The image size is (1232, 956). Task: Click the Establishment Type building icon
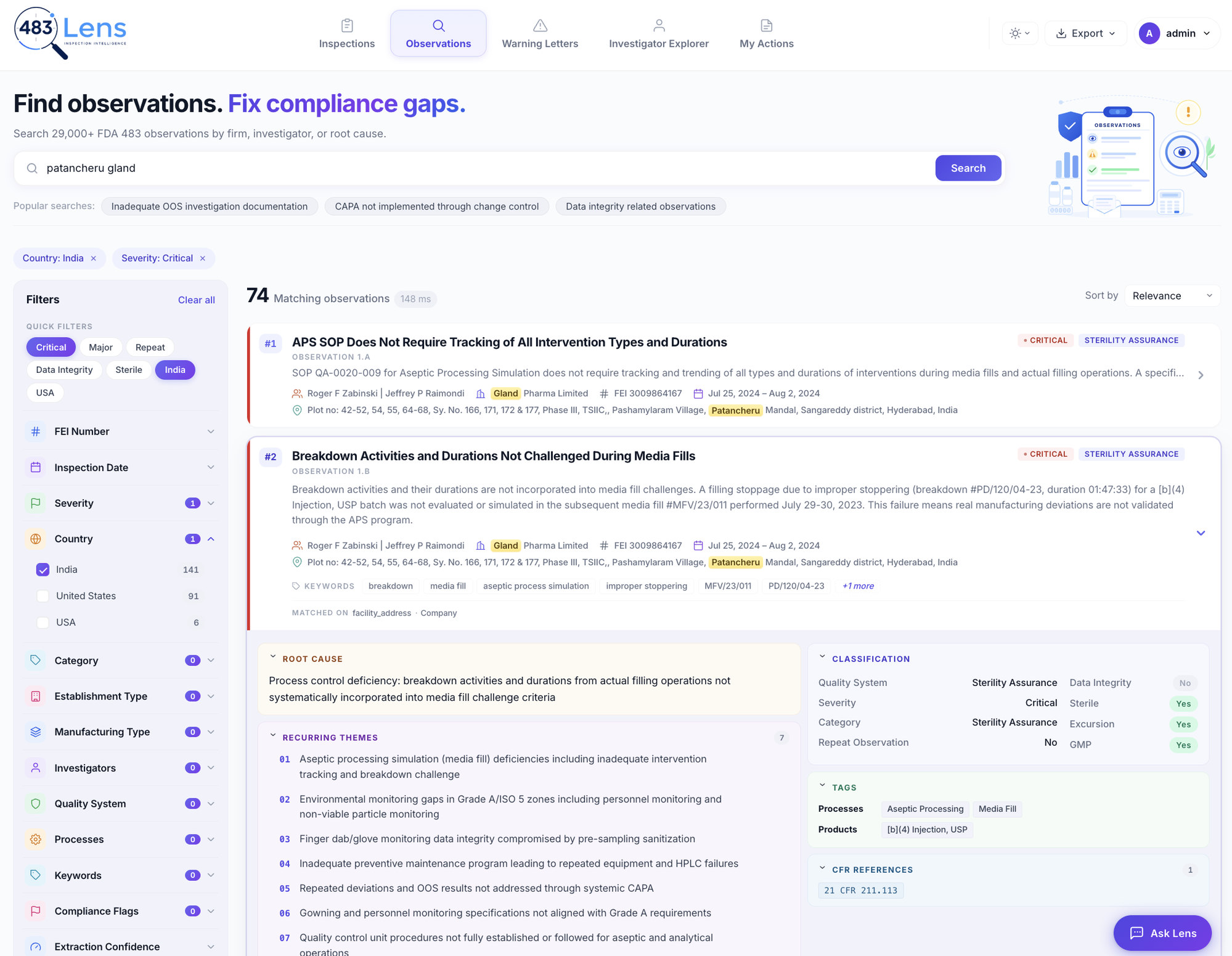(36, 696)
